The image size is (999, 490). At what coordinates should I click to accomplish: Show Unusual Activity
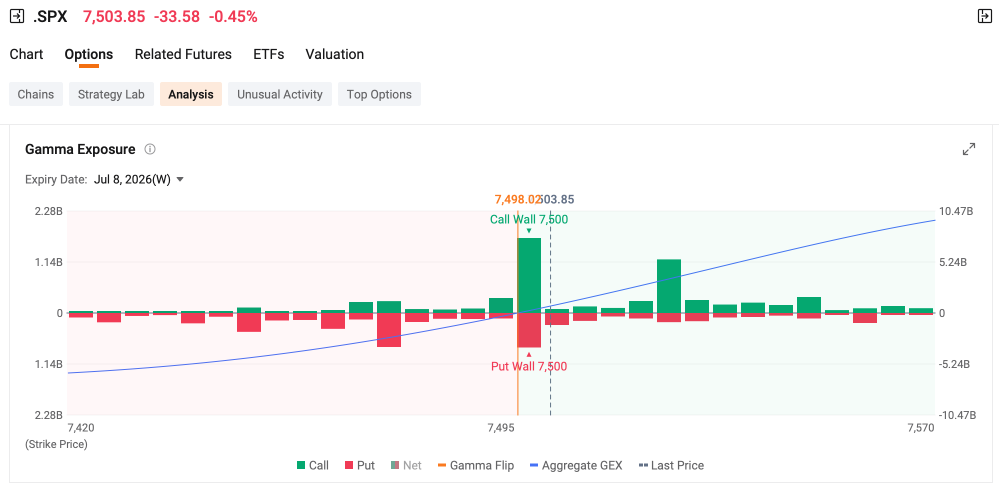pos(280,94)
